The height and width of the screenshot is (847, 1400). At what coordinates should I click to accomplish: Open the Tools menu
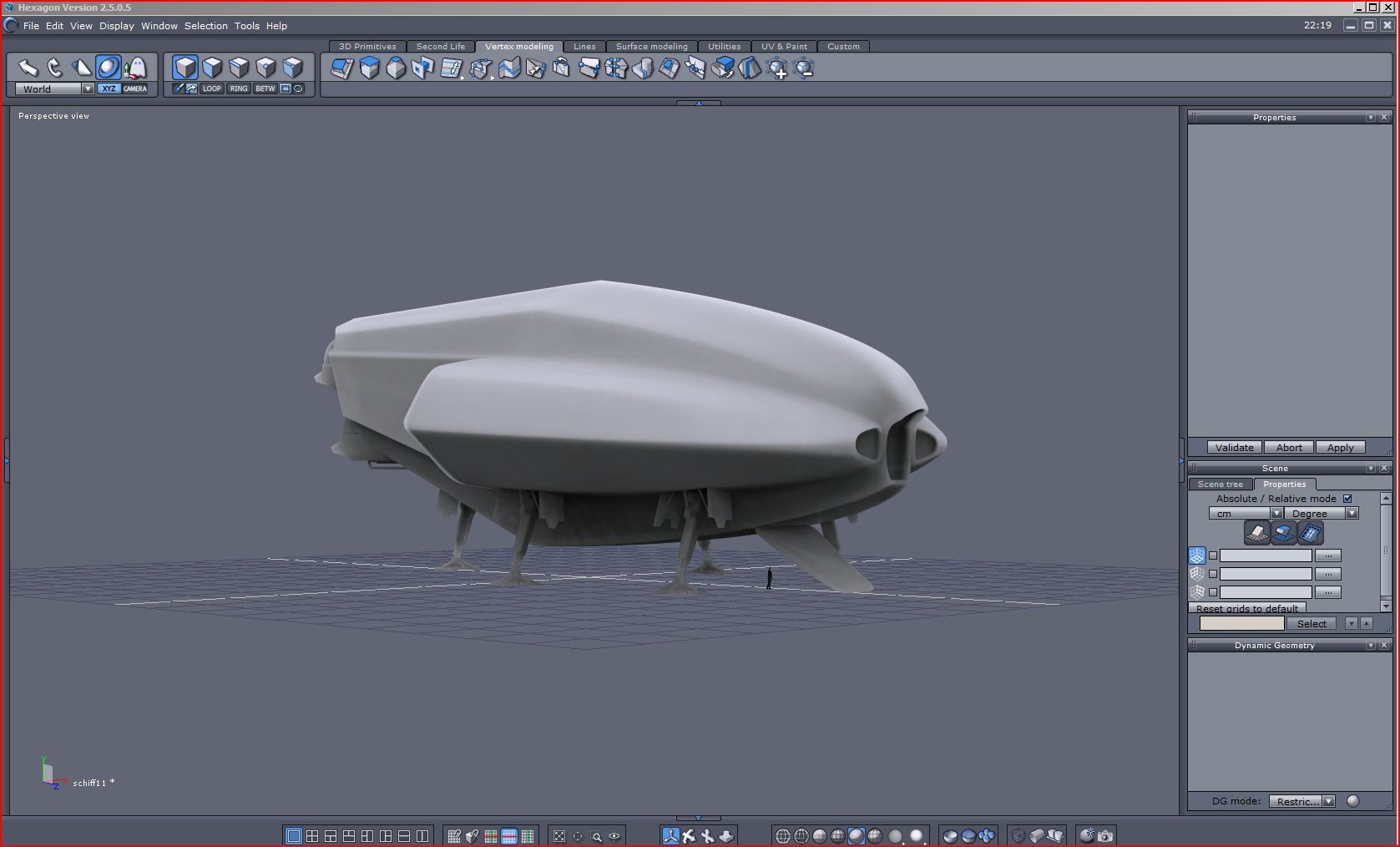pos(246,26)
